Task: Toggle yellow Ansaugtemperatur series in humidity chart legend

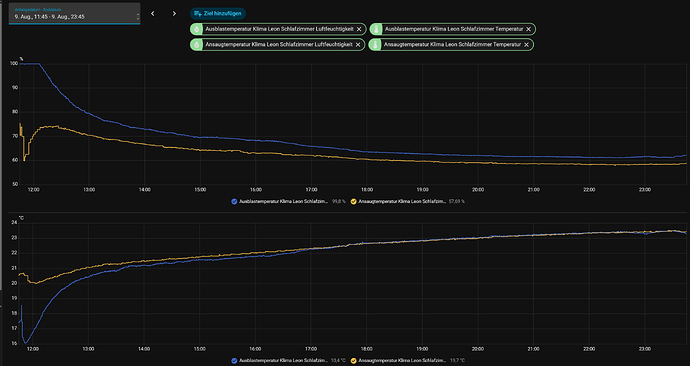Action: pos(353,201)
